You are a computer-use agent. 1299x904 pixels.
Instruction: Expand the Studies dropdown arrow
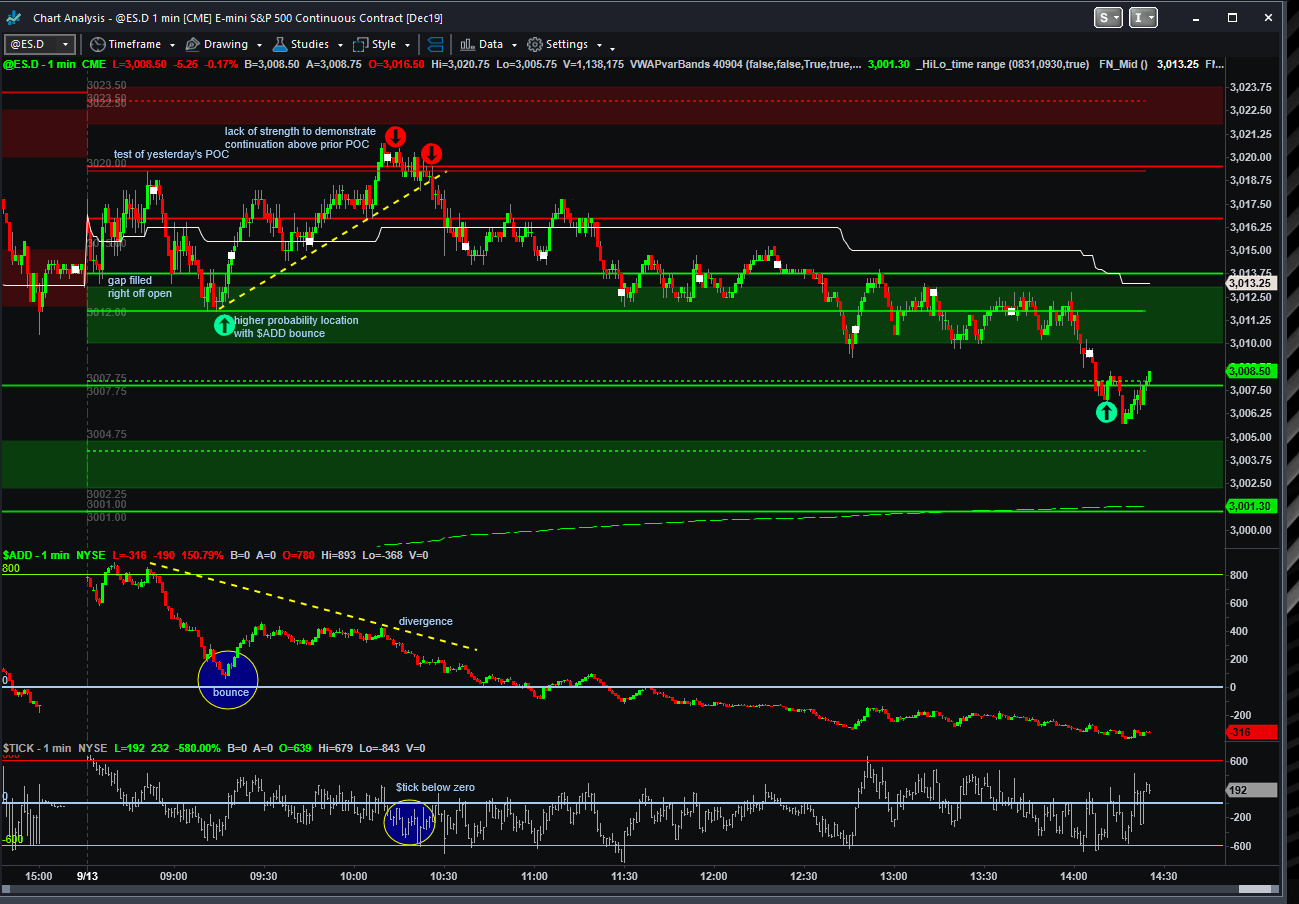[339, 45]
